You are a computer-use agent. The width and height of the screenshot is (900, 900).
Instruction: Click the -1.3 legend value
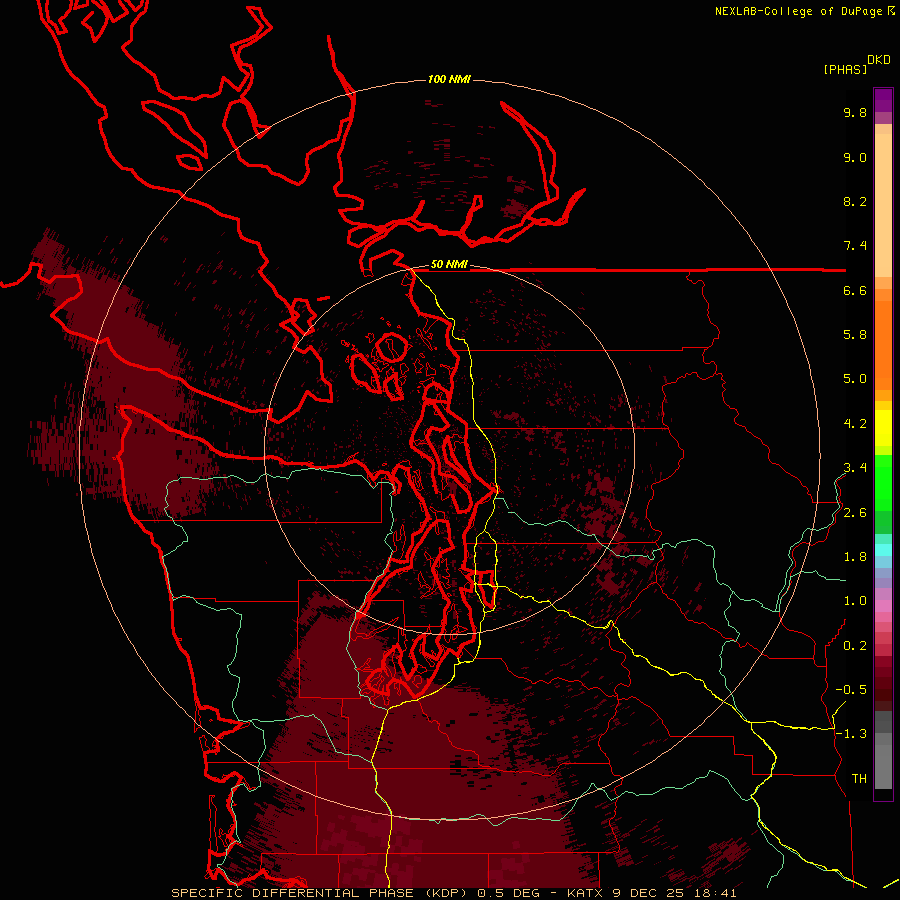pyautogui.click(x=851, y=734)
